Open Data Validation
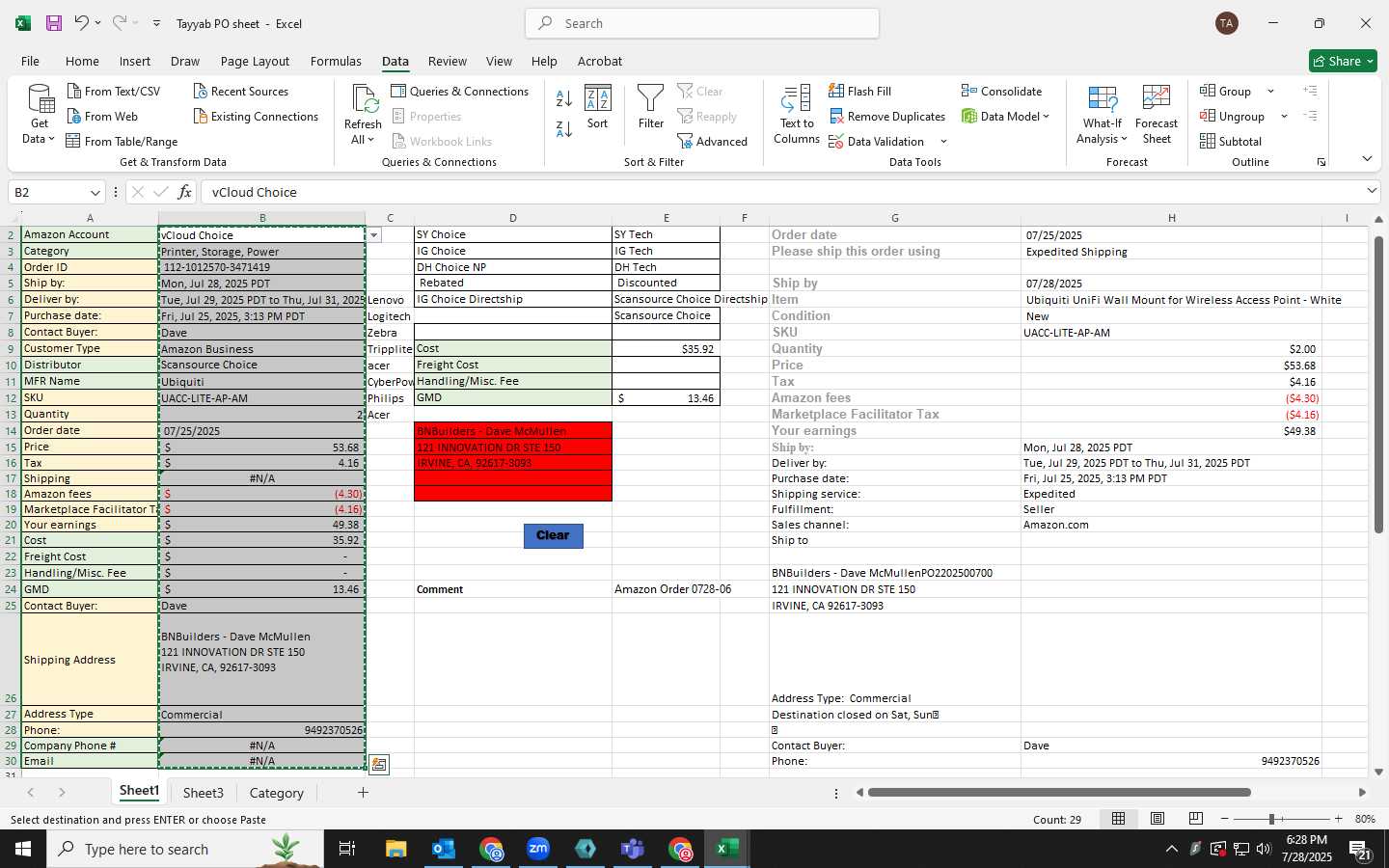 pyautogui.click(x=877, y=141)
